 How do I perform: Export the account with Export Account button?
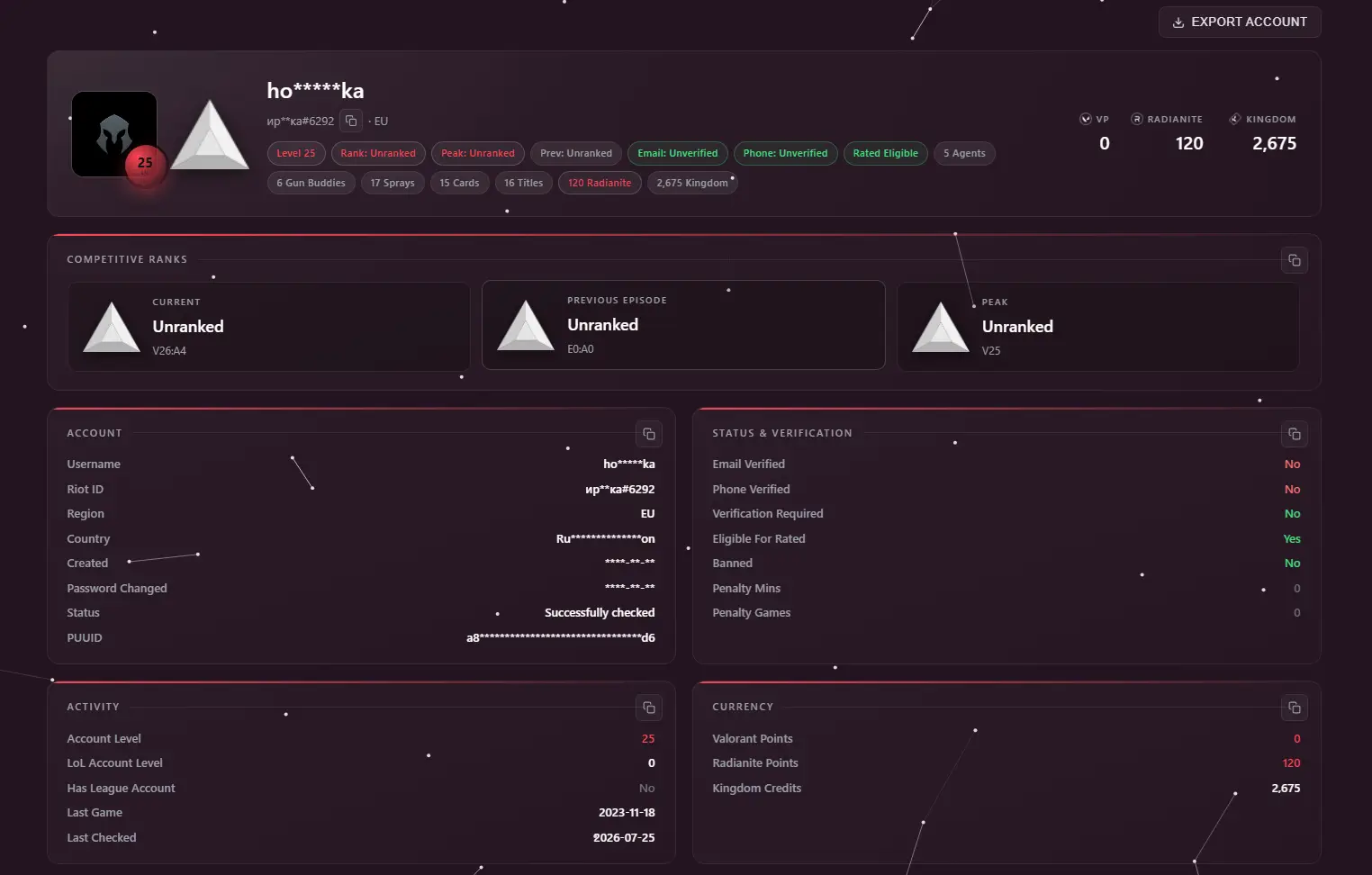1240,22
